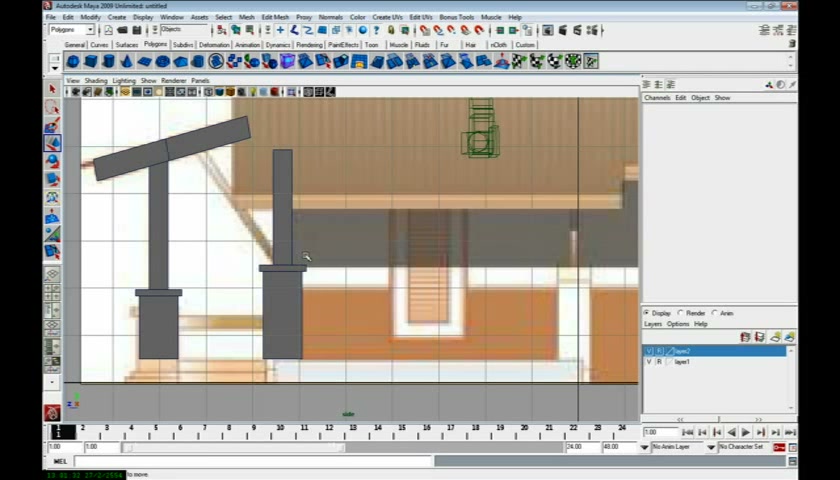Screen dimensions: 840x480
Task: Play animation backwards
Action: 731,432
